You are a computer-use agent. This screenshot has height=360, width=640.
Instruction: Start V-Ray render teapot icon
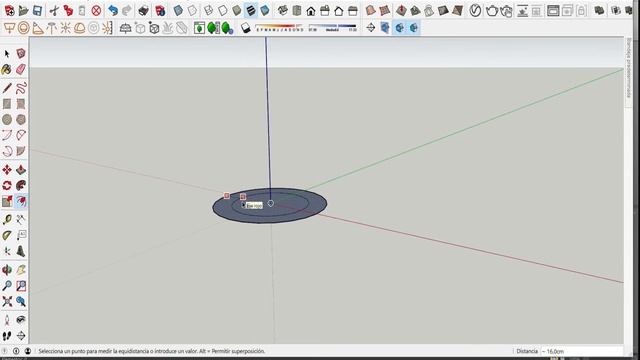(492, 11)
